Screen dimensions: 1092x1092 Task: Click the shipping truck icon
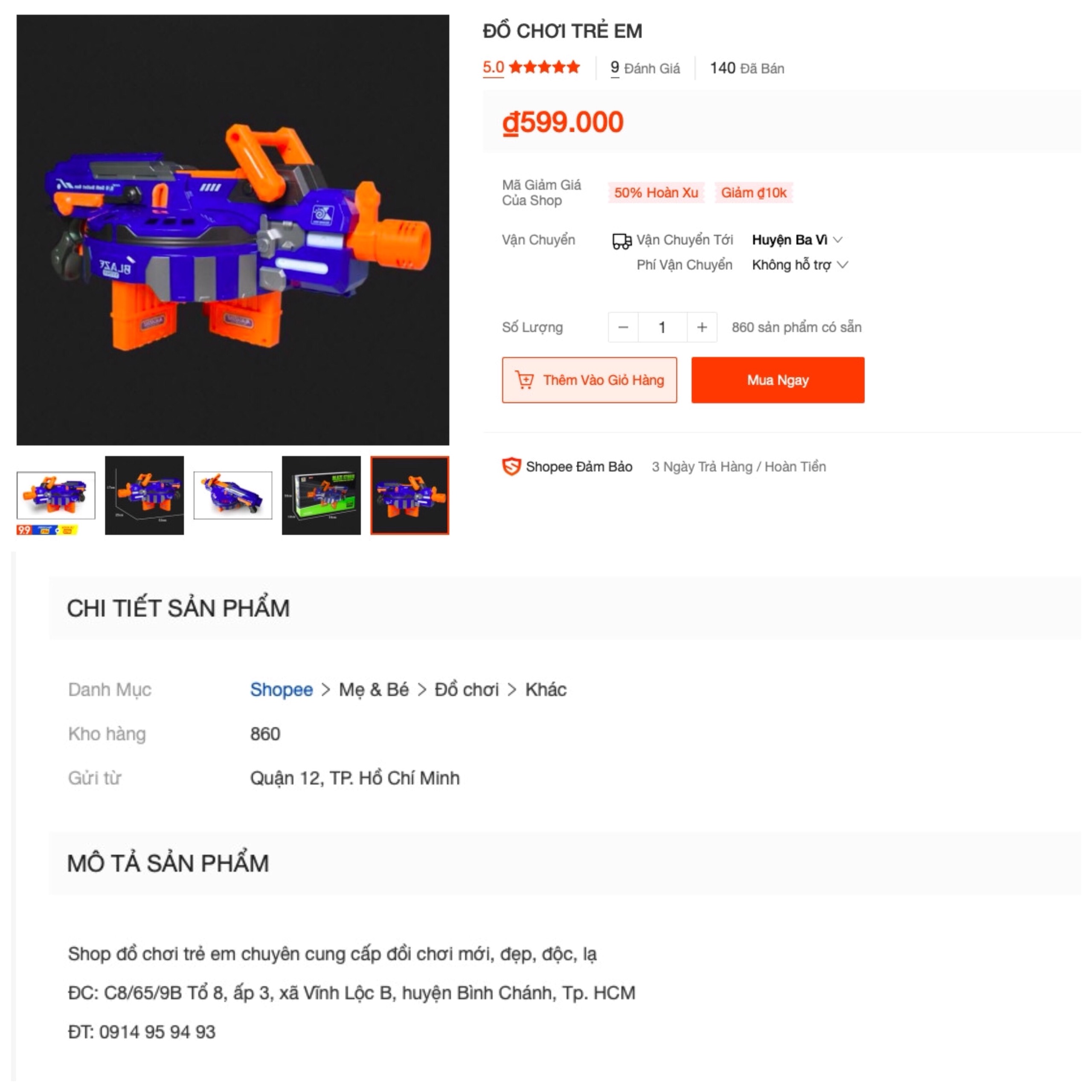622,241
